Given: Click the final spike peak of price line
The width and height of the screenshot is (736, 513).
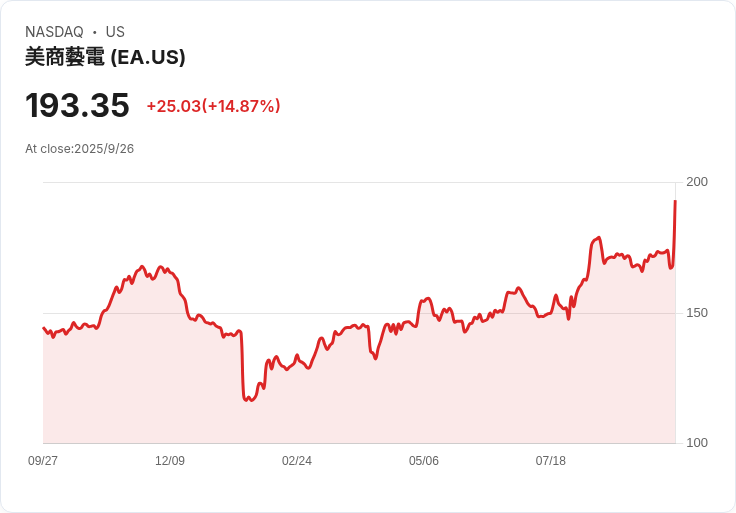Looking at the screenshot, I should (675, 201).
